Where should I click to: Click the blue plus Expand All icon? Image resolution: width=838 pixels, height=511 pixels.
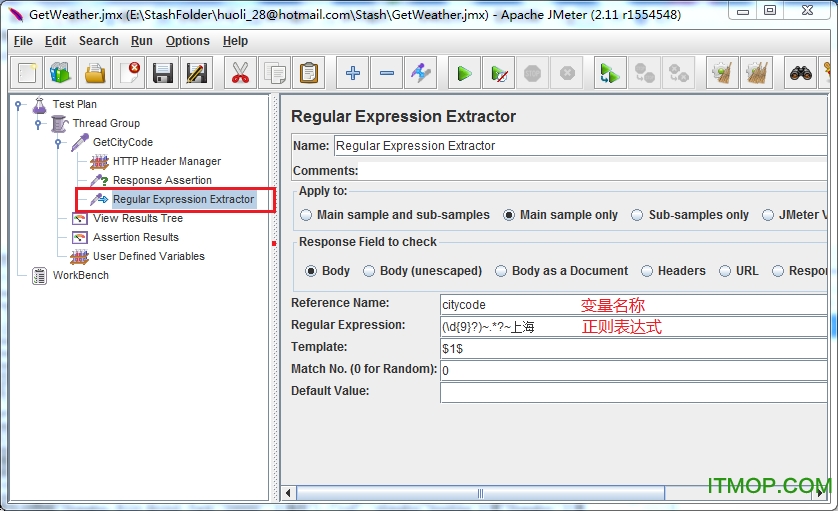[352, 73]
